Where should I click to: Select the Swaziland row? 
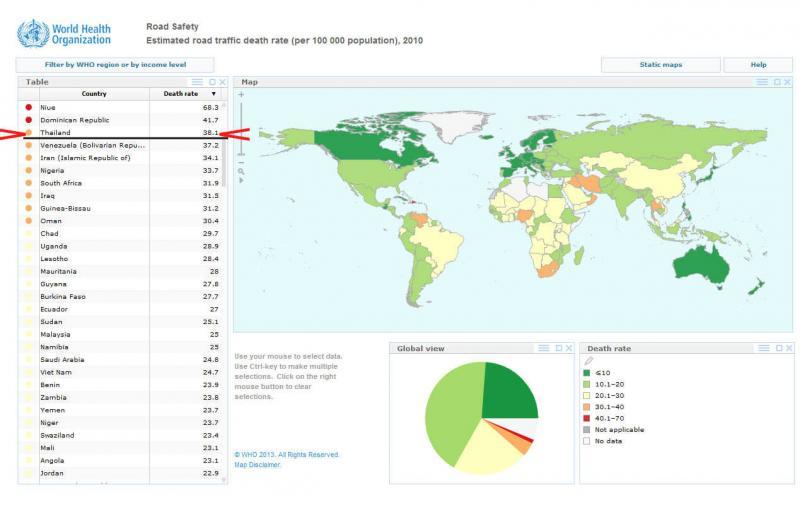[x=122, y=436]
